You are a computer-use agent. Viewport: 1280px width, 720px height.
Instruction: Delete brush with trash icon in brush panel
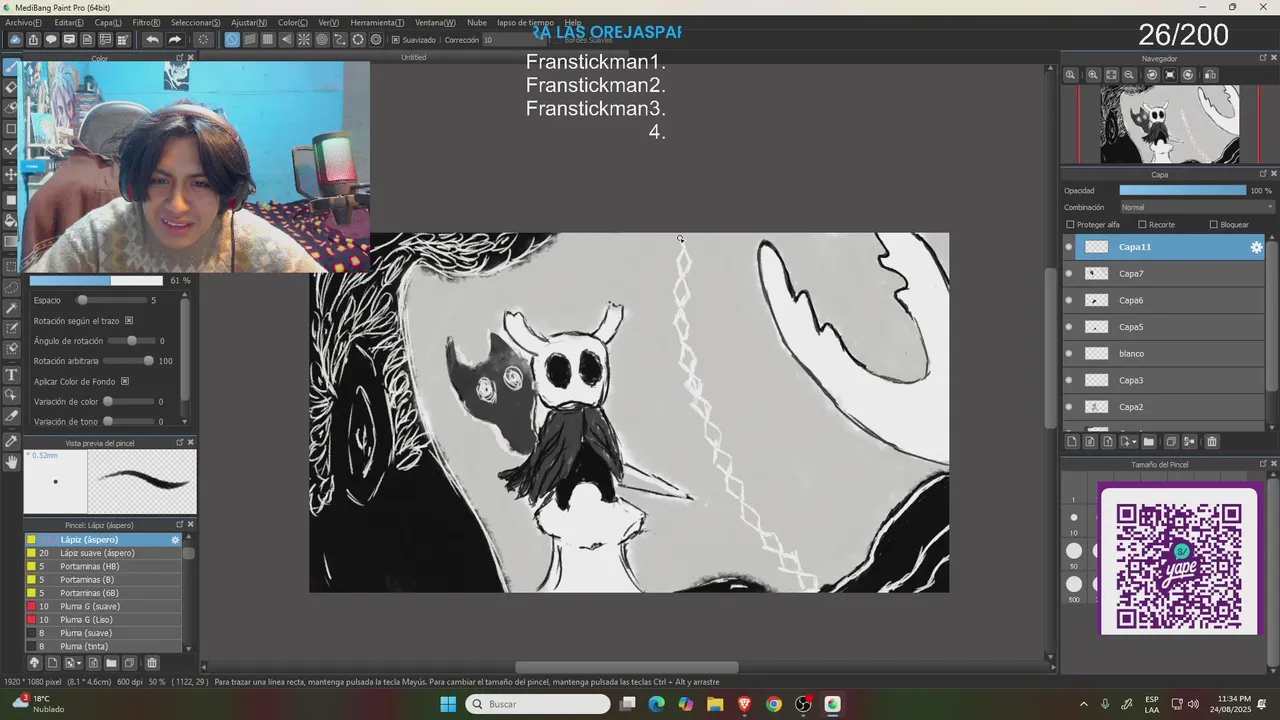(x=152, y=663)
